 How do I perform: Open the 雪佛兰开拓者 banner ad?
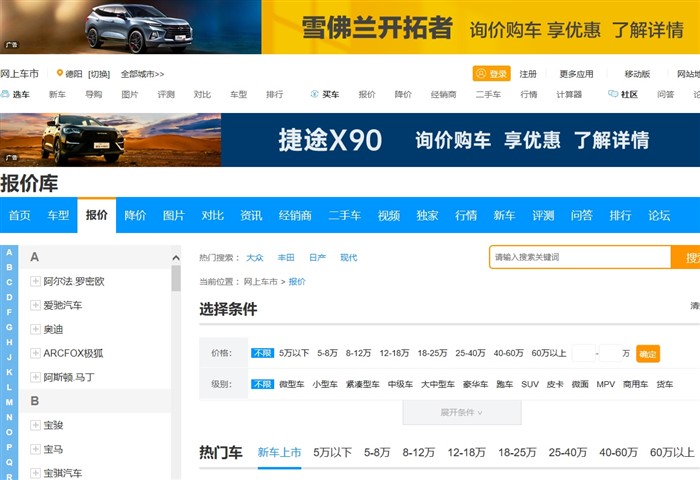click(x=350, y=27)
